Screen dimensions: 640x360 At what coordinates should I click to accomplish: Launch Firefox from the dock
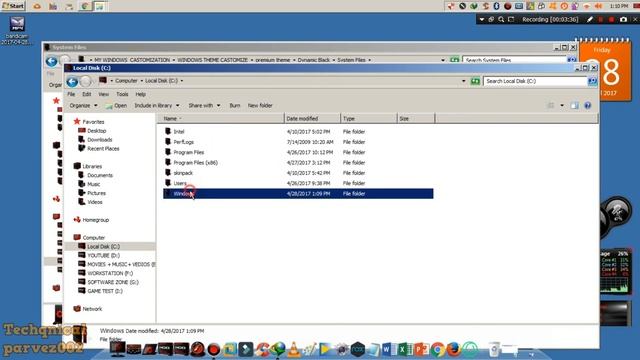tap(453, 349)
